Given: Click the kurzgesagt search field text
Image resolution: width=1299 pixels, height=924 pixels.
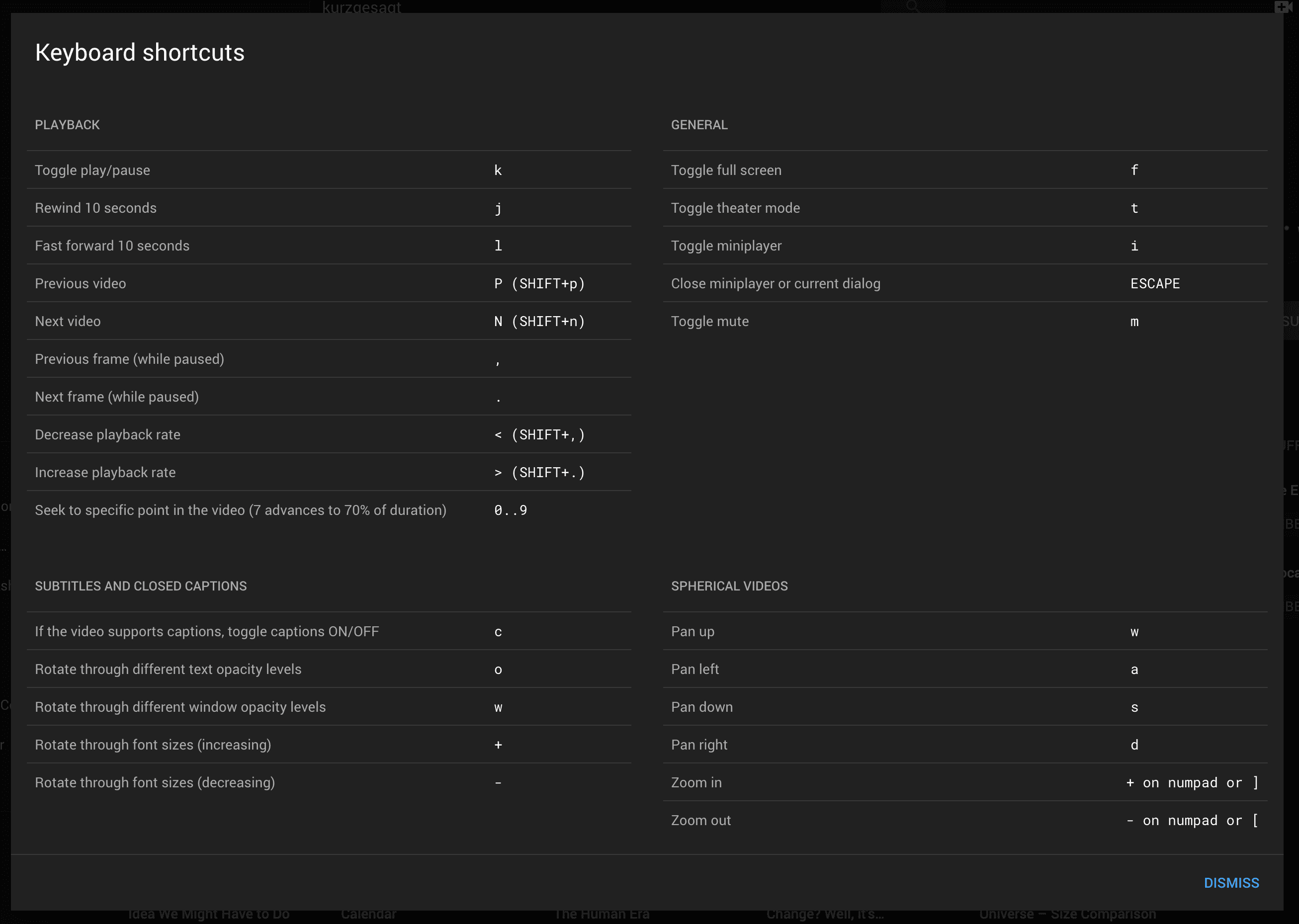Looking at the screenshot, I should point(361,7).
